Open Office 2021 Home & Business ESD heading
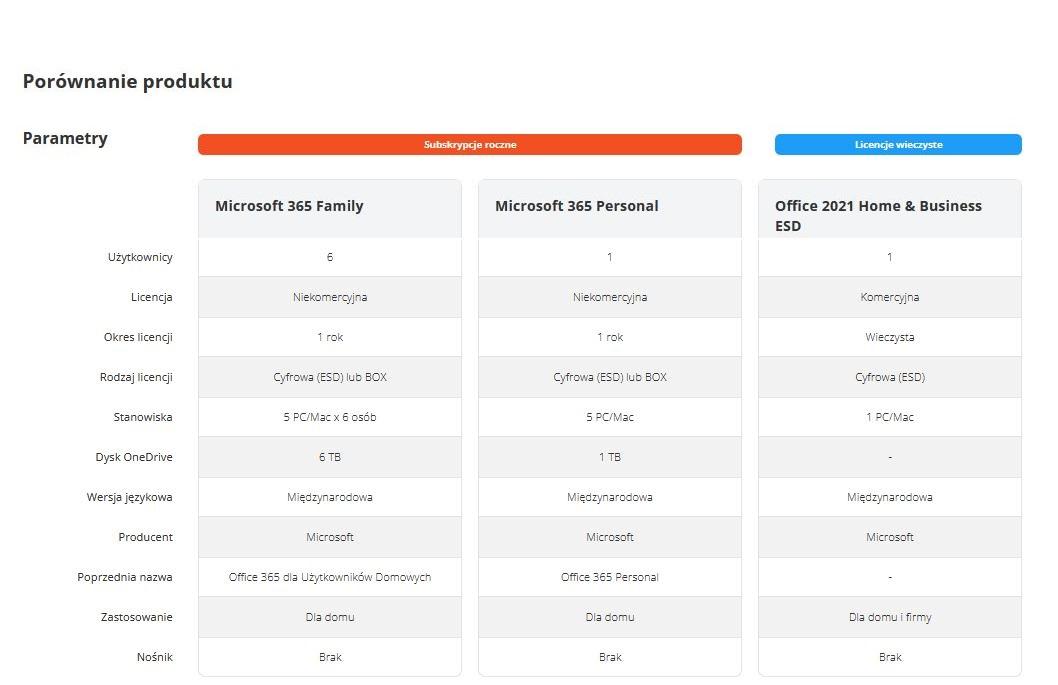 click(x=878, y=215)
